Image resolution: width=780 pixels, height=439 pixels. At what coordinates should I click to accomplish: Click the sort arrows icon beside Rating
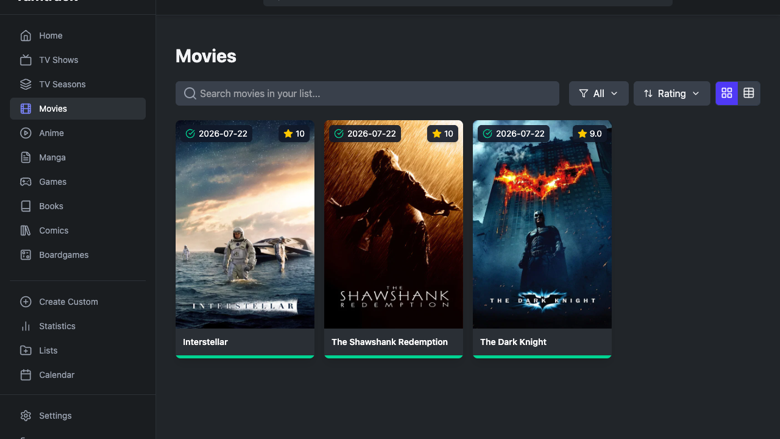tap(648, 93)
